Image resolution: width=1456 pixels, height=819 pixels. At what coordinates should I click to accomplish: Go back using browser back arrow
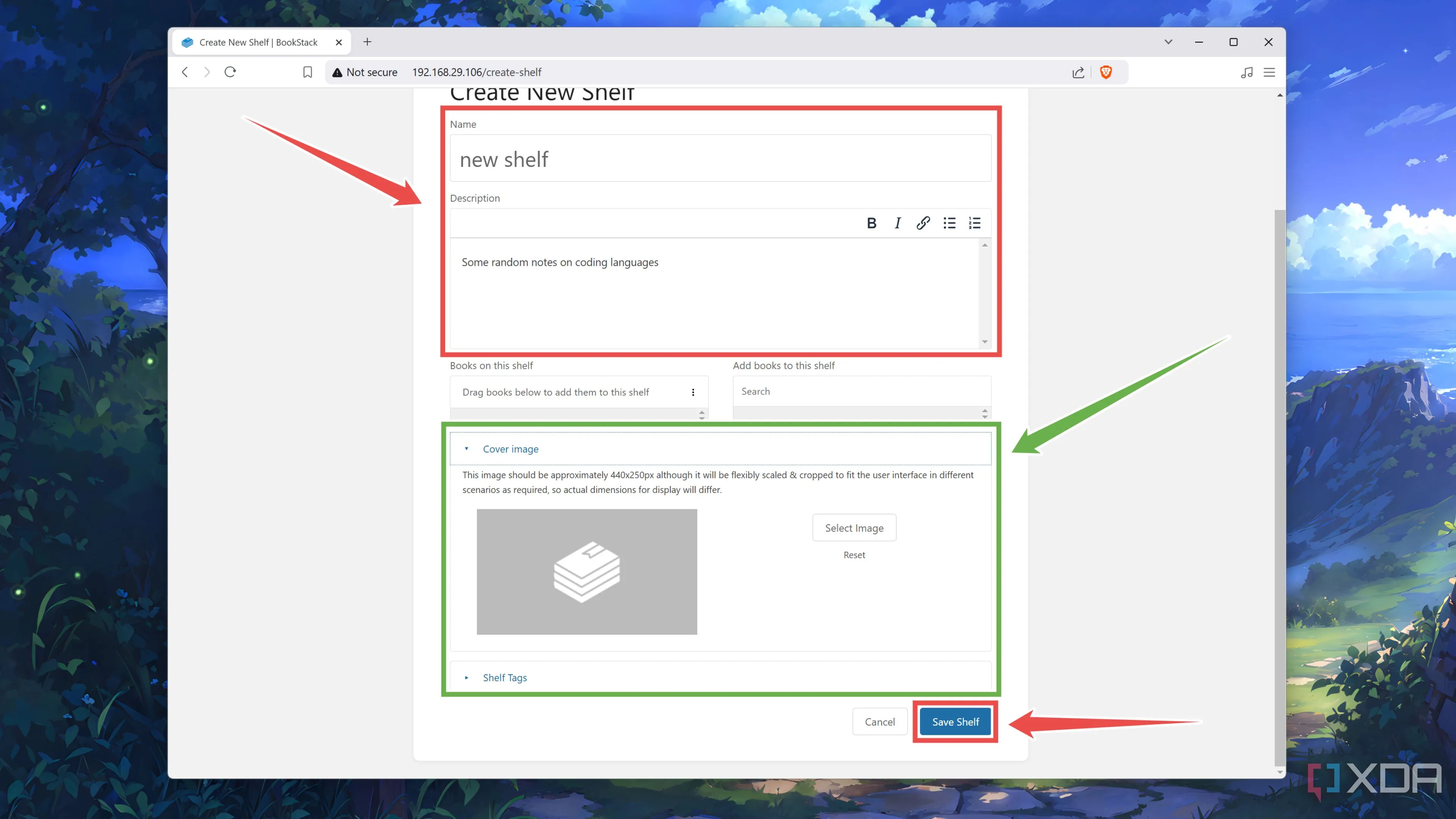[x=185, y=72]
